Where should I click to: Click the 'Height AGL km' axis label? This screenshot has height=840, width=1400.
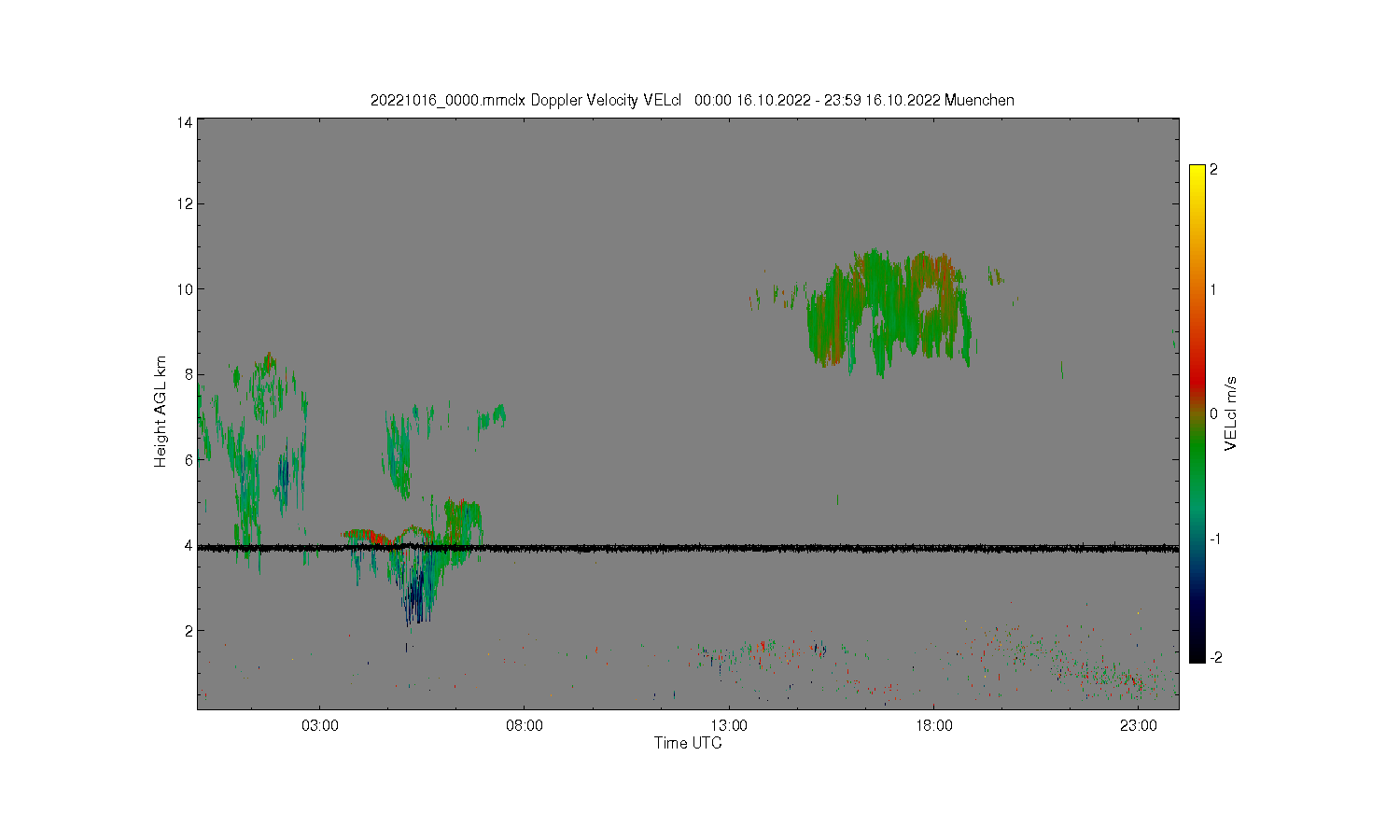161,412
